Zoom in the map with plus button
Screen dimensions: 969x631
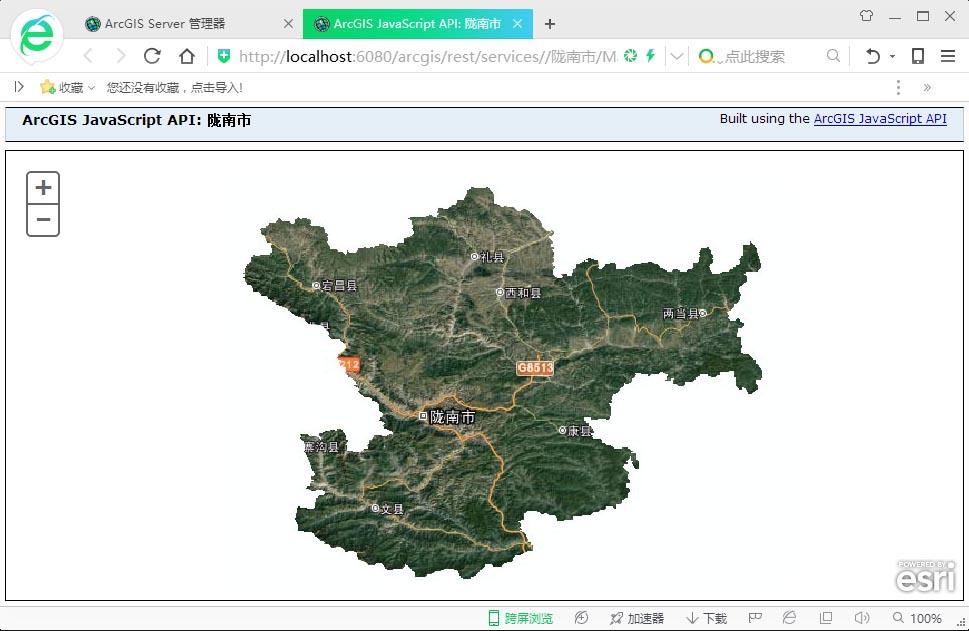pos(43,187)
